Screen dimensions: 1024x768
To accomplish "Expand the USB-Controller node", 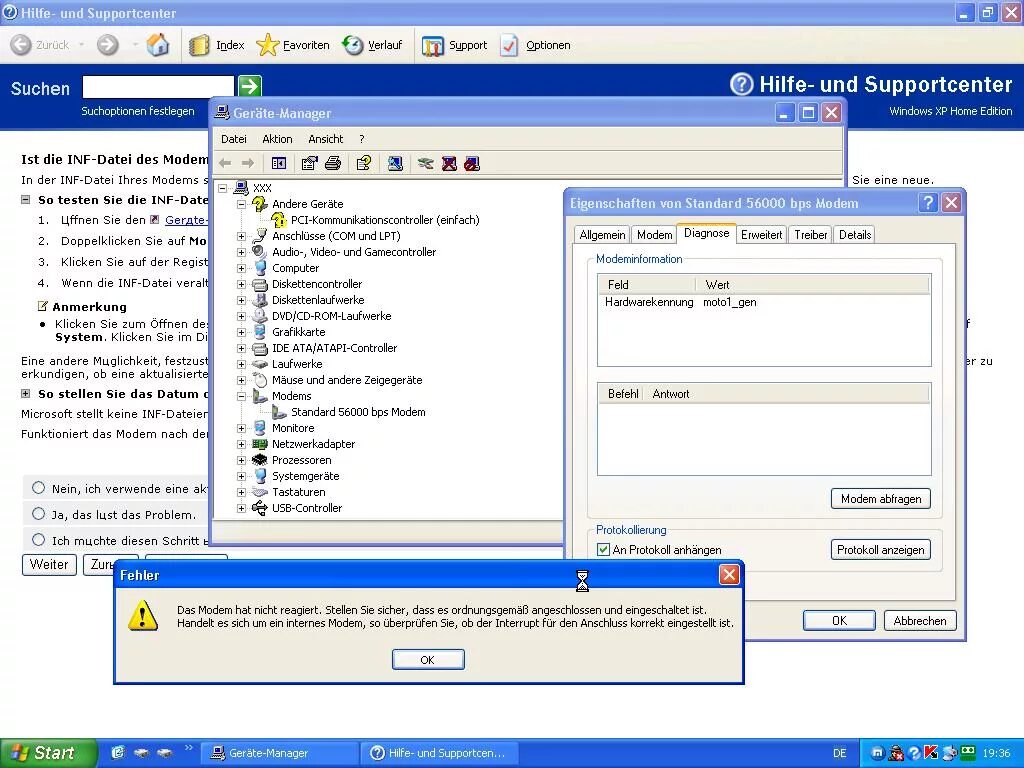I will tap(242, 508).
